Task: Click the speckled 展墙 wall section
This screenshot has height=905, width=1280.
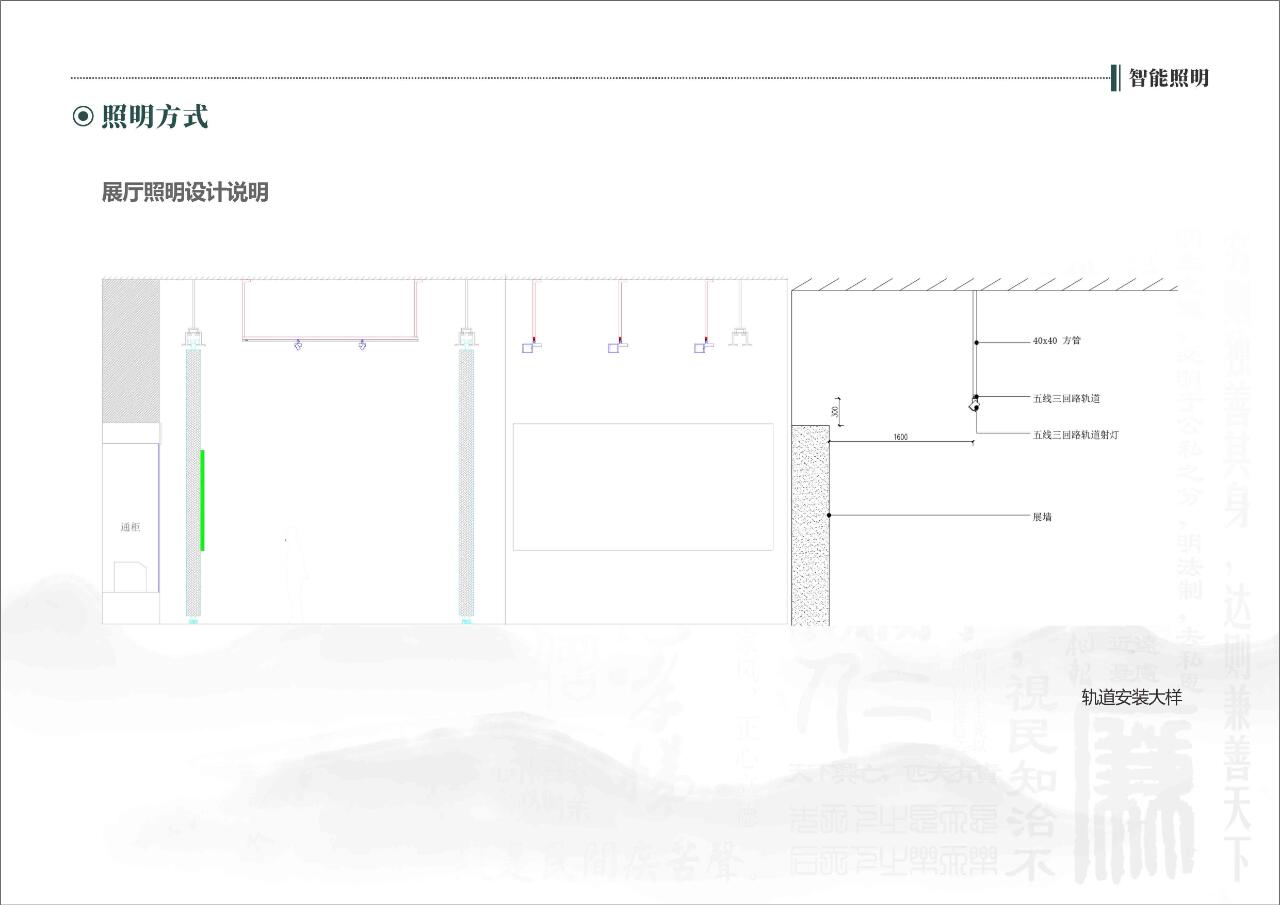Action: point(810,525)
